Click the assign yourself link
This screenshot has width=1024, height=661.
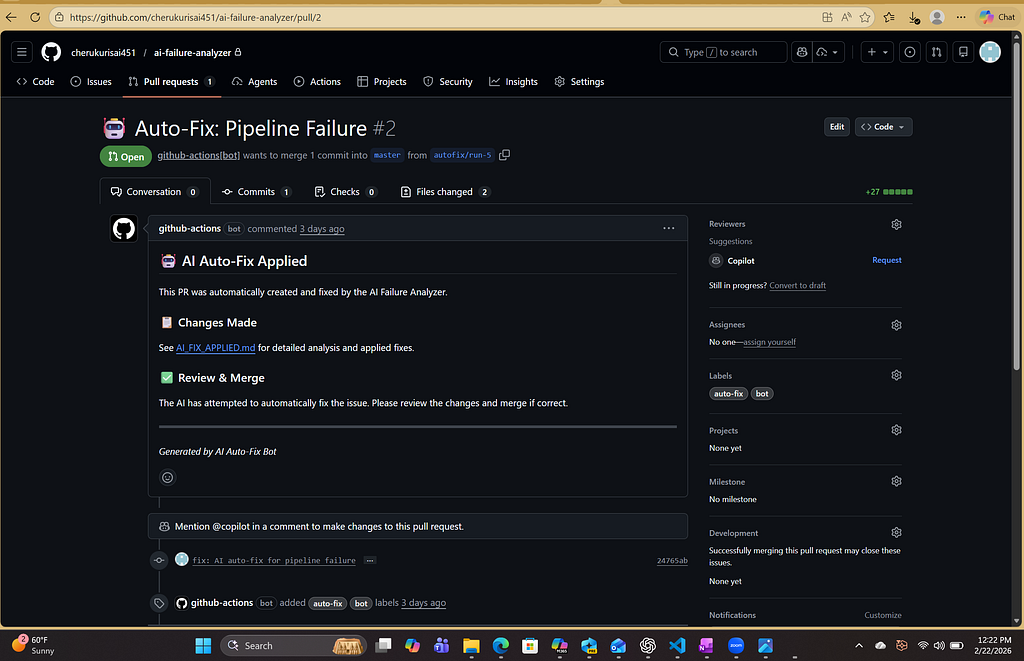tap(769, 342)
